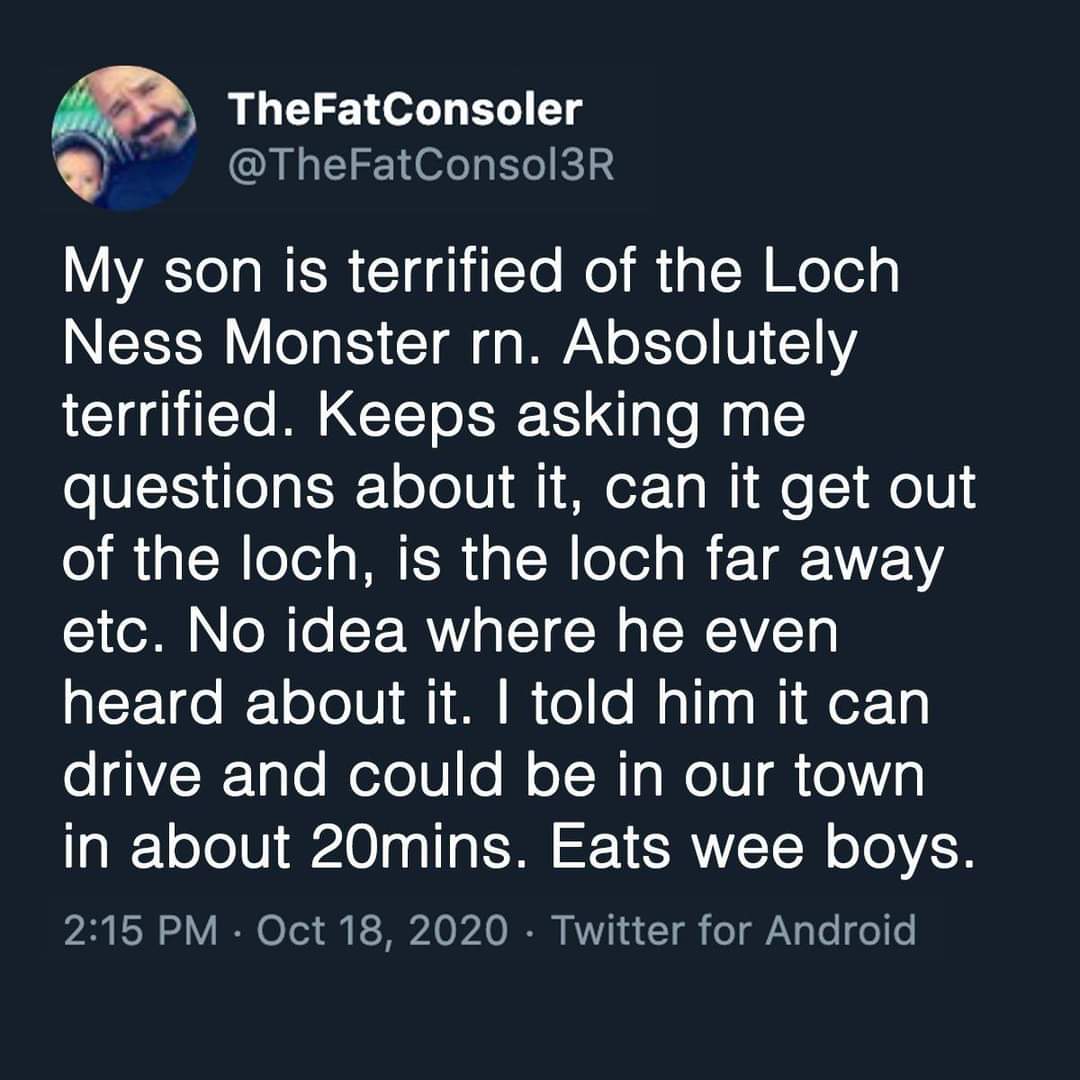Screen dimensions: 1080x1080
Task: Click the line 'etc. No idea where he even'
Action: tap(450, 633)
